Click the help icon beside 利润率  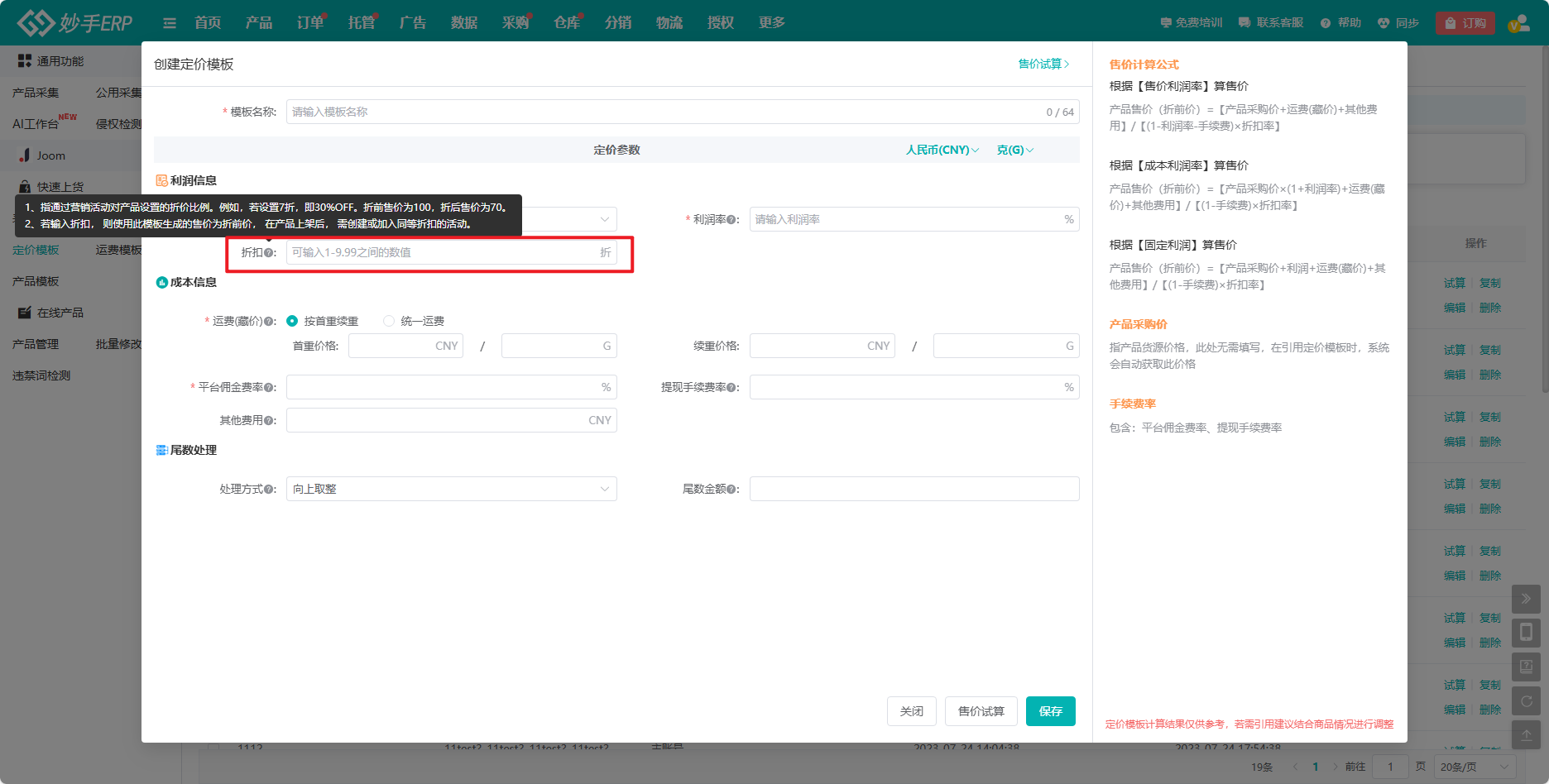[731, 220]
